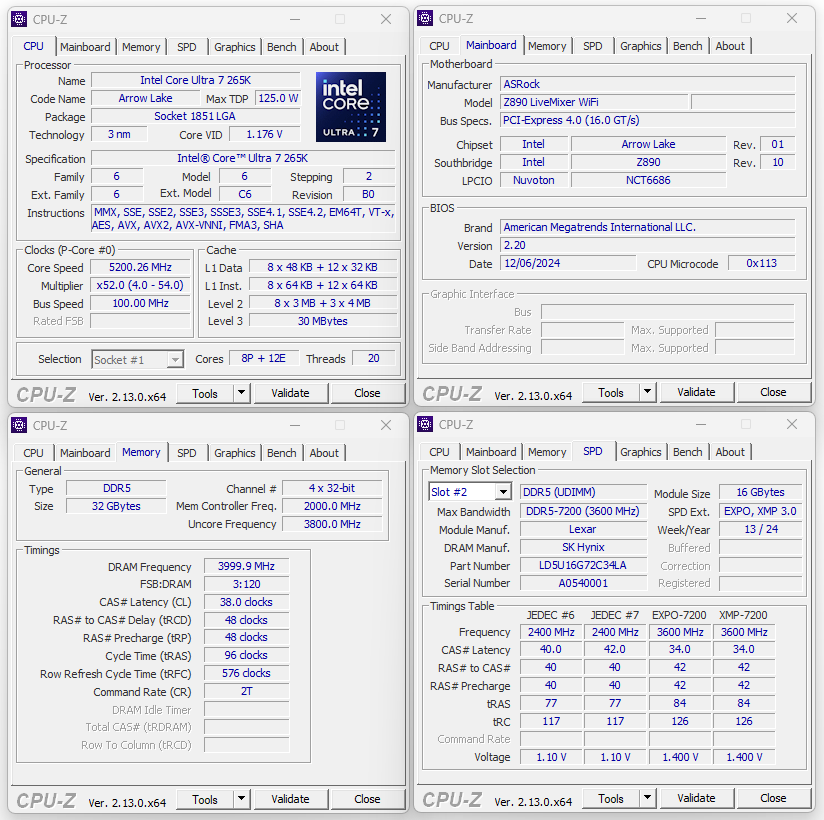Click the Instructions field listing MMX, SSE
824x820 pixels.
pyautogui.click(x=243, y=219)
